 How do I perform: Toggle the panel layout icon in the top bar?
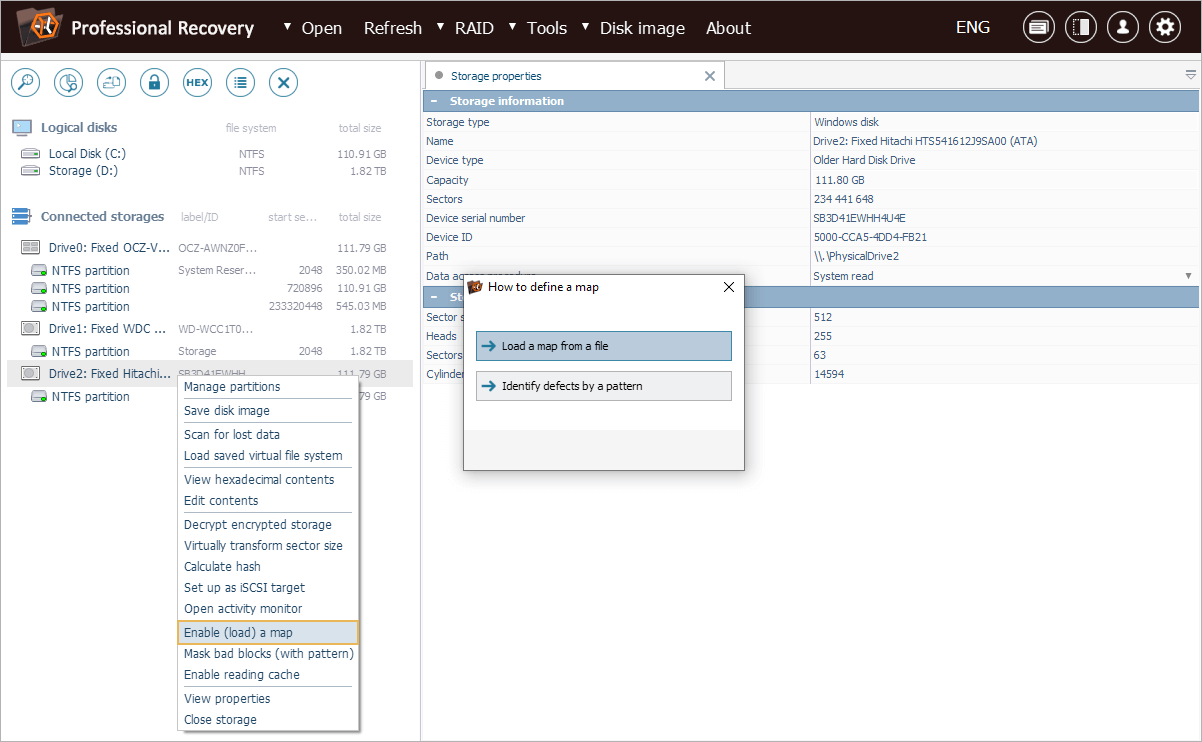point(1081,28)
